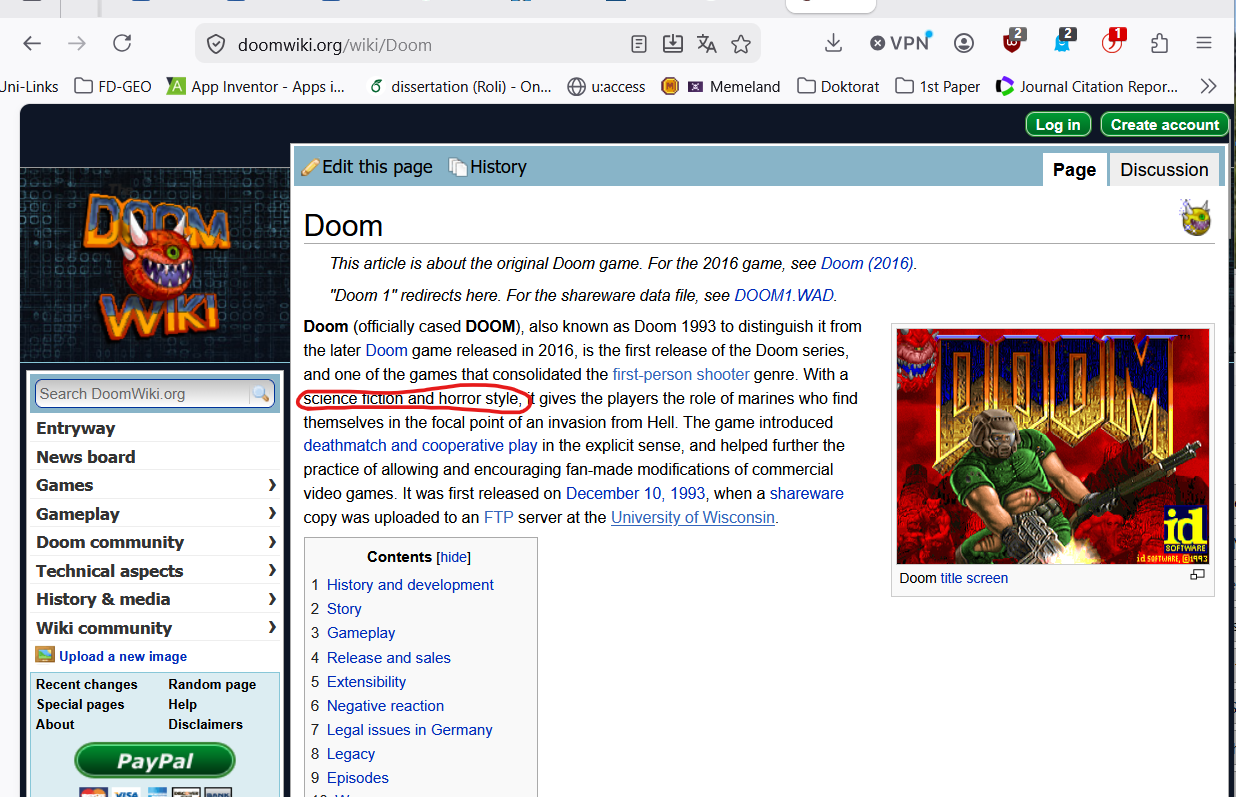Open the Doktorat bookmark folder
Image resolution: width=1236 pixels, height=797 pixels.
(x=838, y=87)
